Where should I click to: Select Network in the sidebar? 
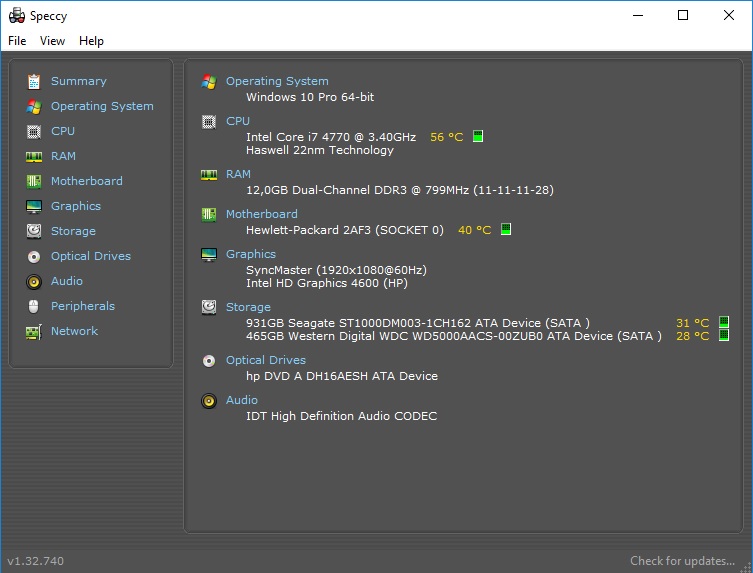point(74,331)
